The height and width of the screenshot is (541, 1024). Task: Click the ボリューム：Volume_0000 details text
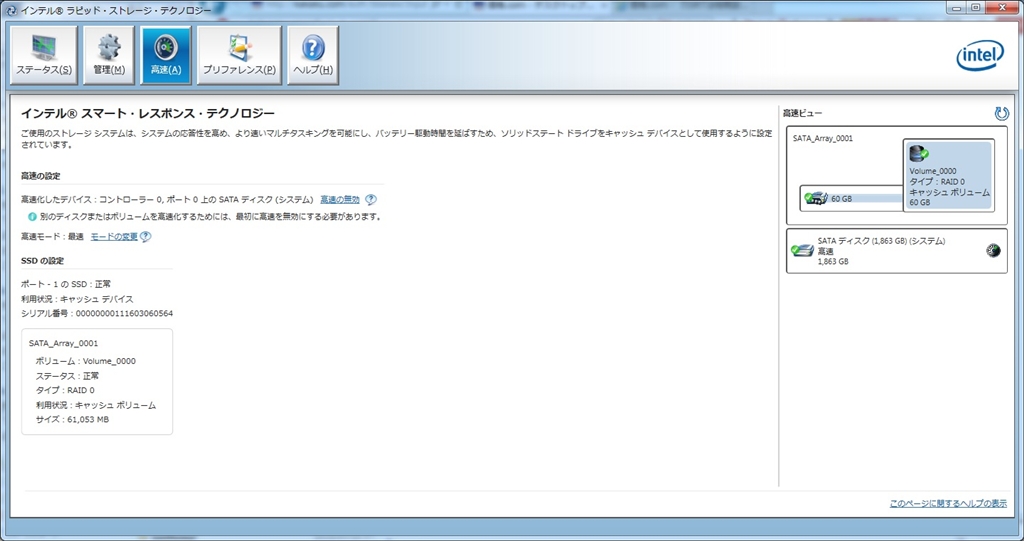[86, 361]
